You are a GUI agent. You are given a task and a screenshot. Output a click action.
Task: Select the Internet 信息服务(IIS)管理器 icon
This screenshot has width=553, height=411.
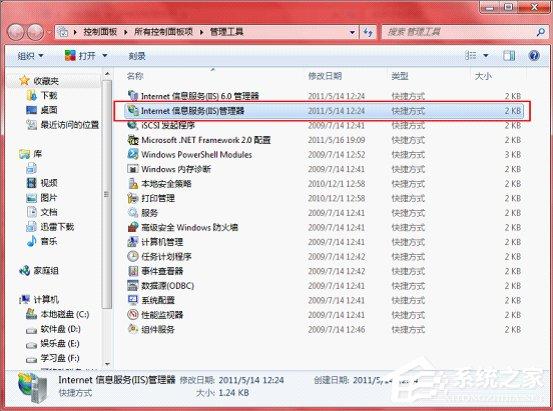(133, 110)
